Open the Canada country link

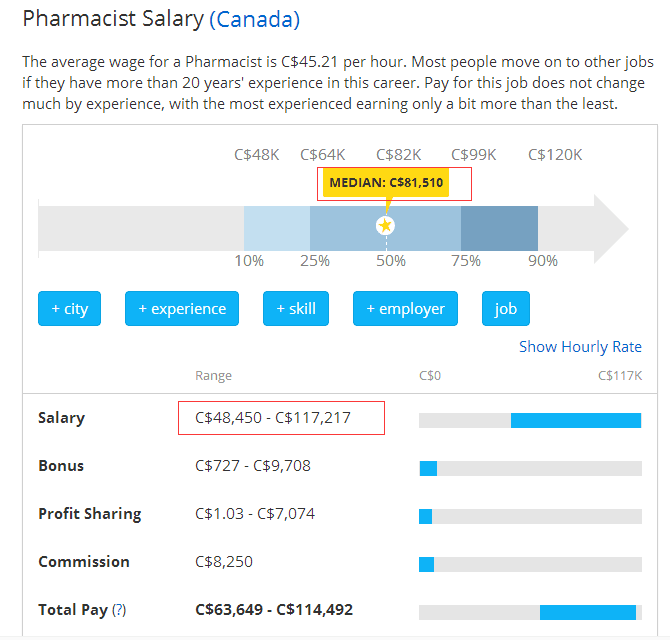tap(254, 19)
